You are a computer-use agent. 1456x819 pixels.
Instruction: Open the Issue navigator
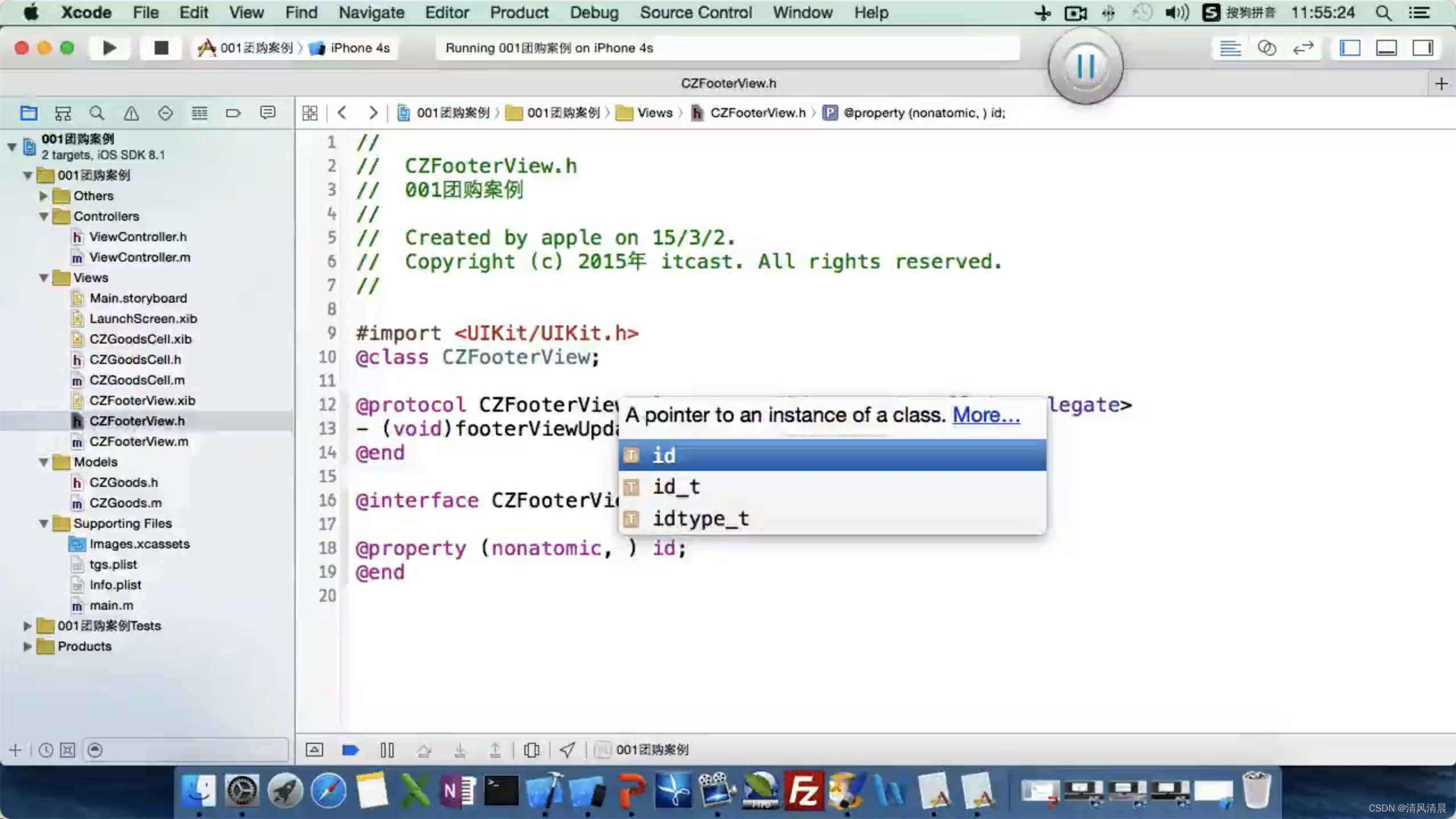[131, 113]
